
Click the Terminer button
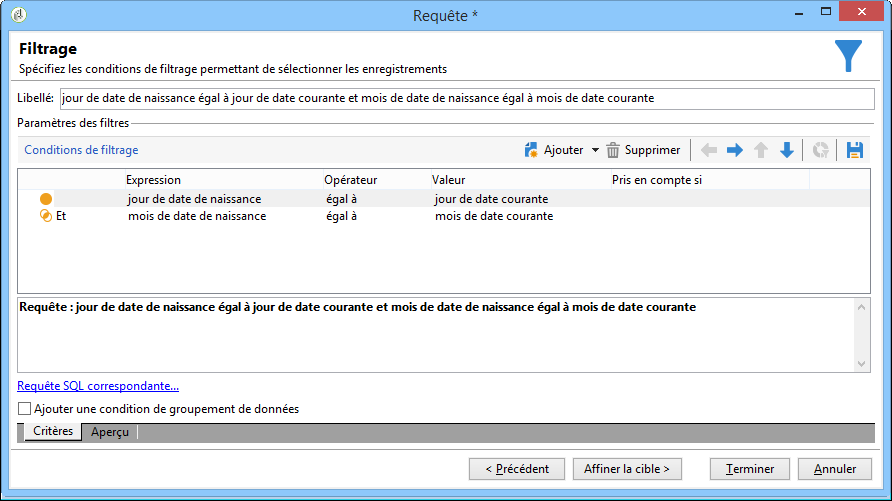pyautogui.click(x=750, y=469)
